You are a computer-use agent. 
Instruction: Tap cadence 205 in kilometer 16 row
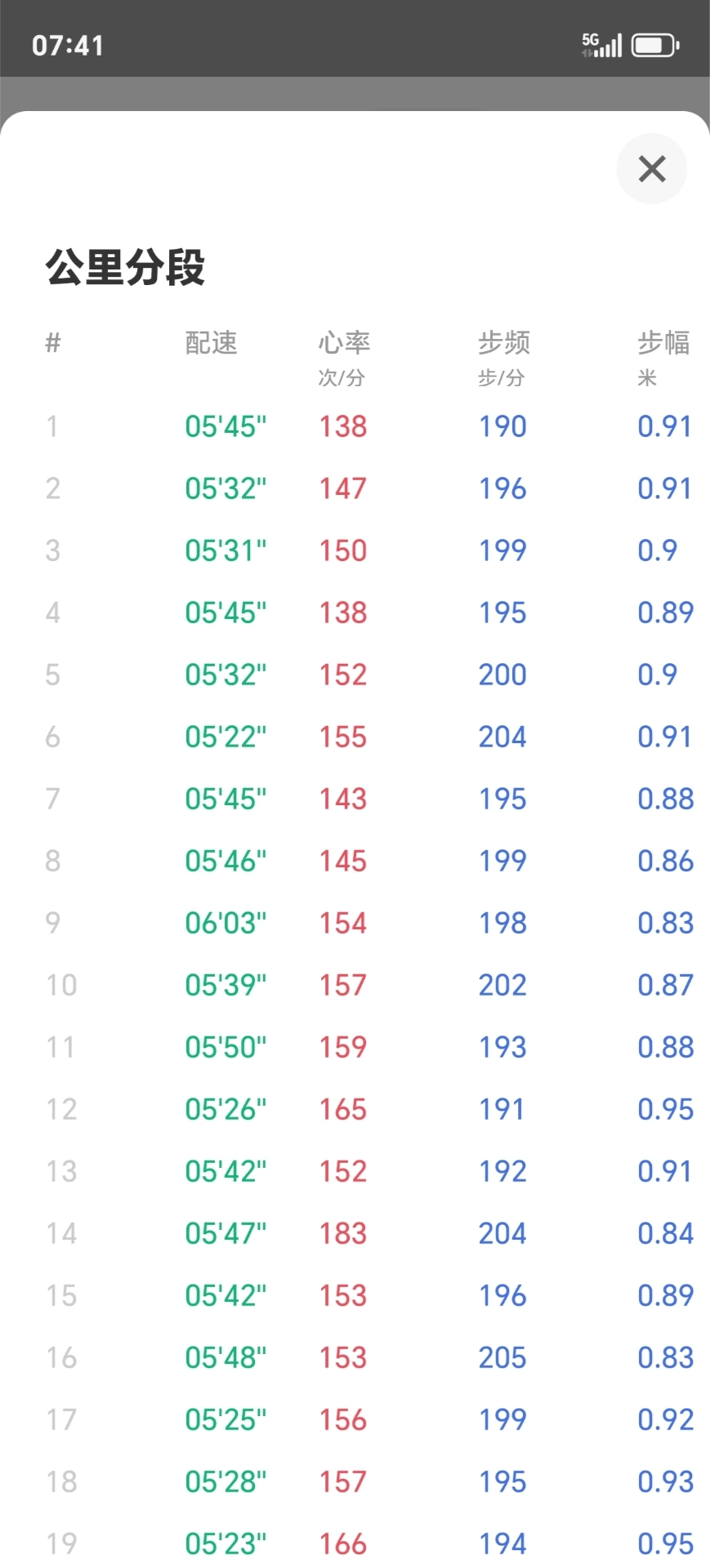(502, 1357)
